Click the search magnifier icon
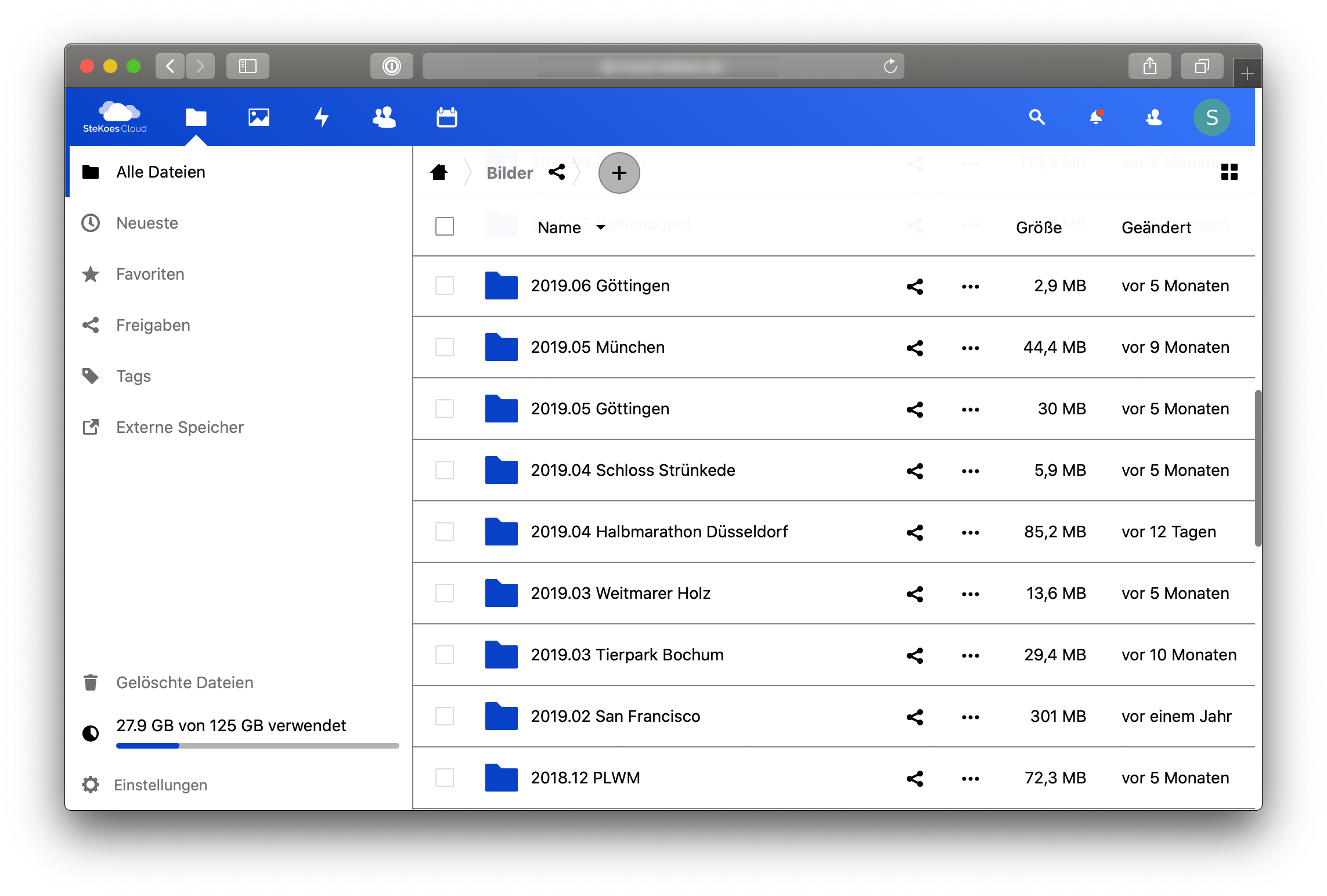 (x=1037, y=117)
